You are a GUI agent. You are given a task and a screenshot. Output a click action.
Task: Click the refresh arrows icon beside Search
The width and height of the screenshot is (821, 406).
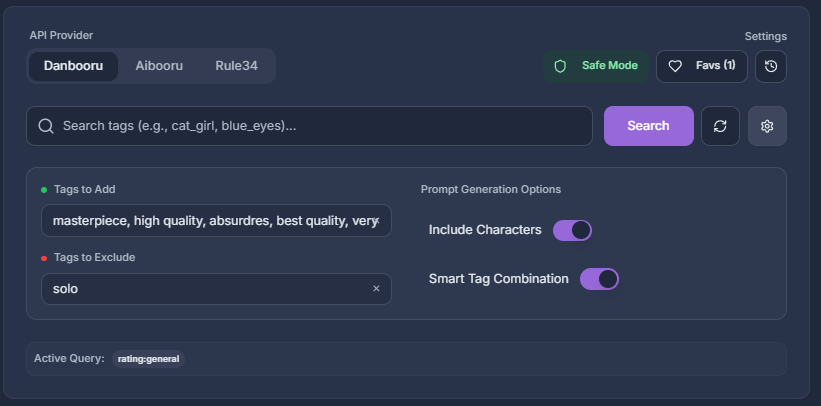[720, 126]
